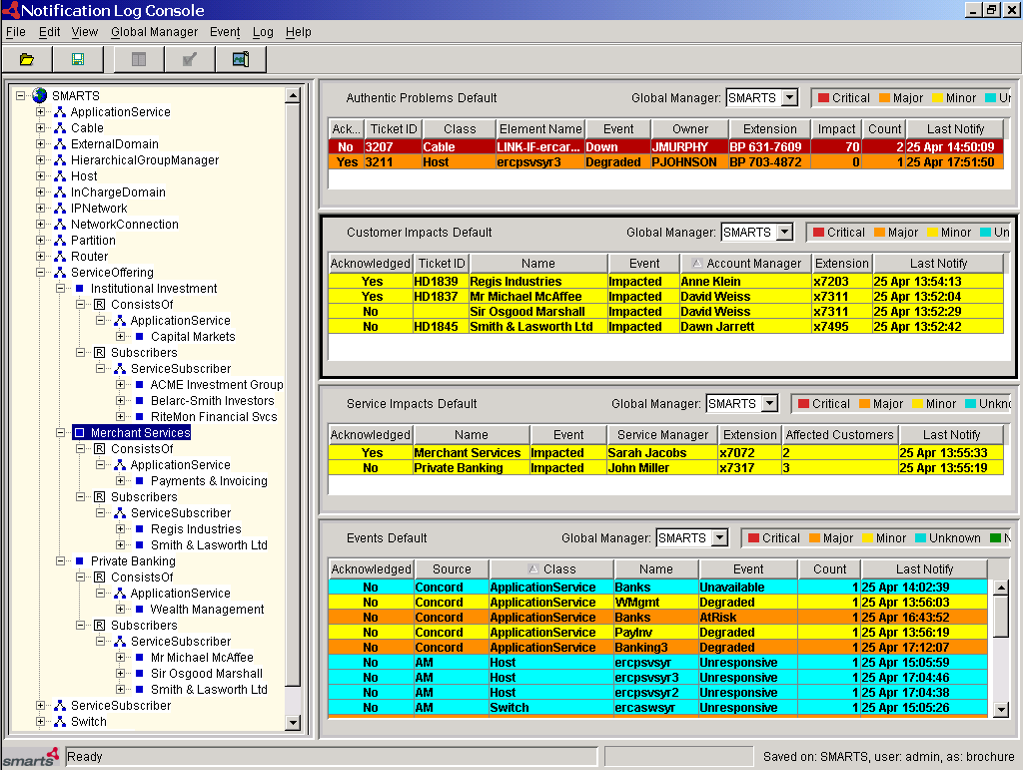Click the Unknown cyan swatch in Events Default
The height and width of the screenshot is (770, 1023).
(x=921, y=538)
